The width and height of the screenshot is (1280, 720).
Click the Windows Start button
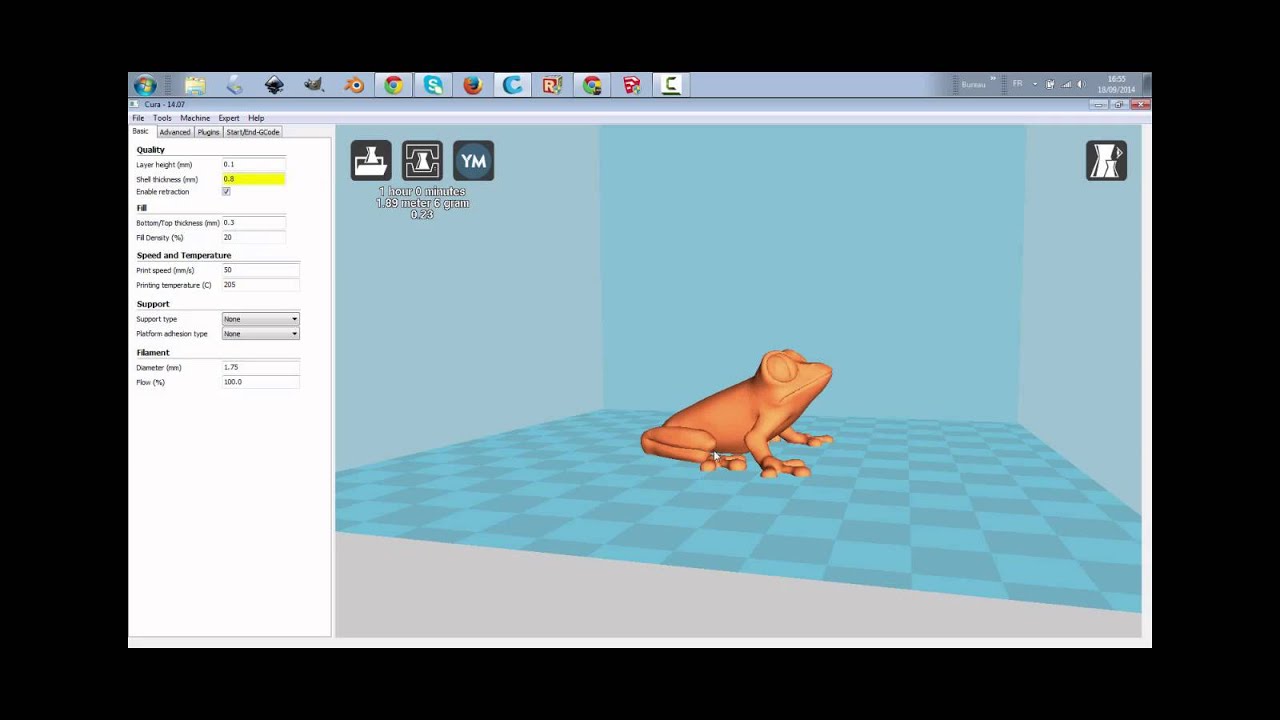(144, 86)
